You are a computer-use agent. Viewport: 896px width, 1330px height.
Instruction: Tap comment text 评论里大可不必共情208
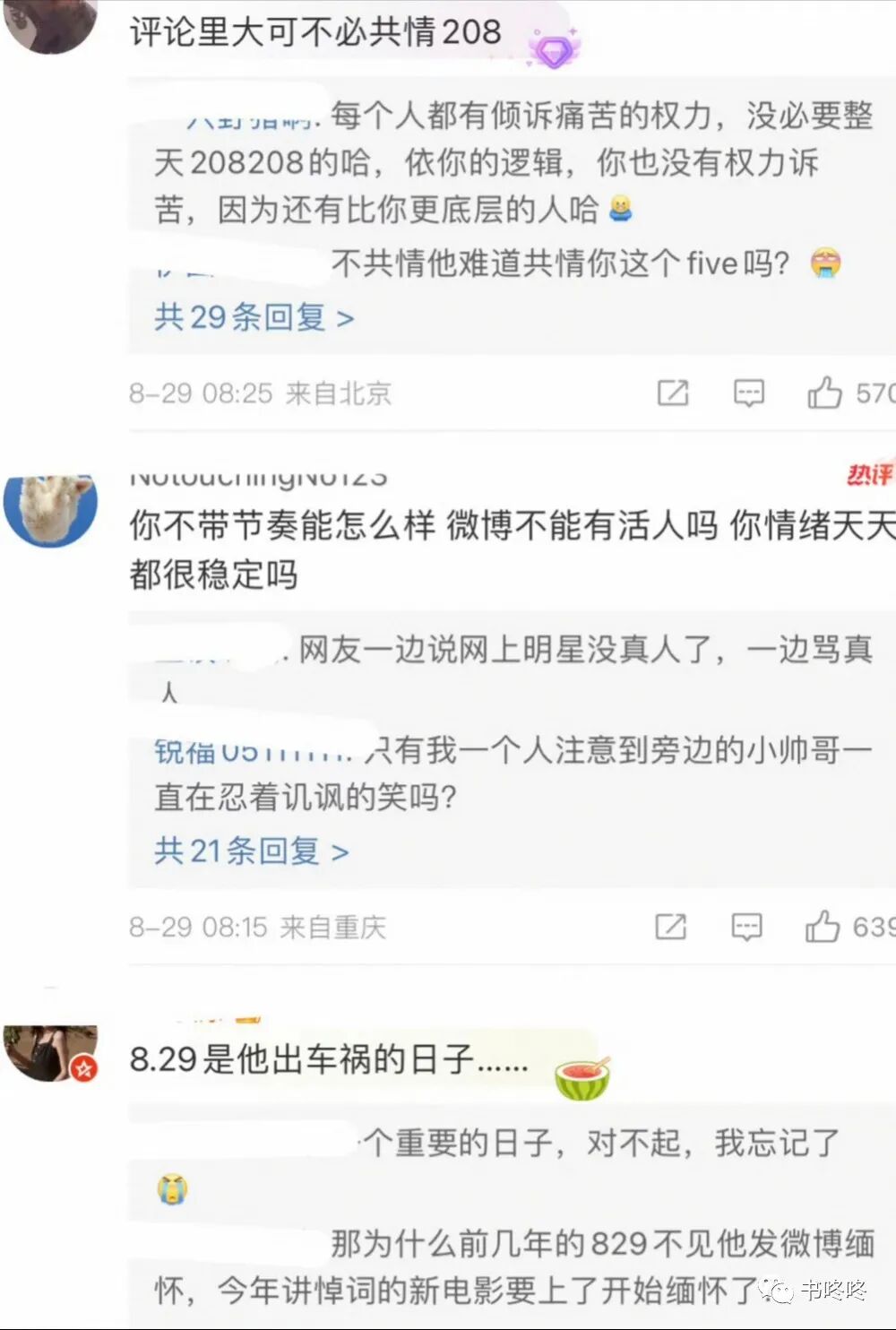point(315,32)
